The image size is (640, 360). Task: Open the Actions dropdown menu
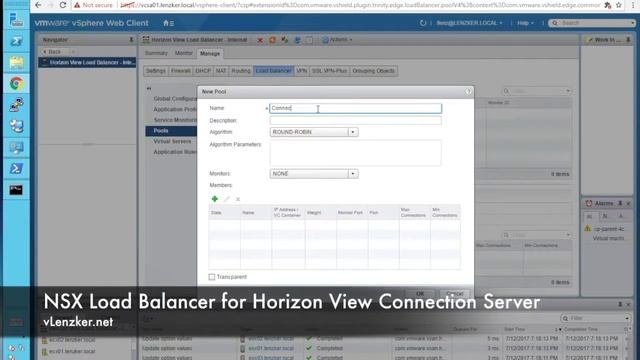[338, 40]
